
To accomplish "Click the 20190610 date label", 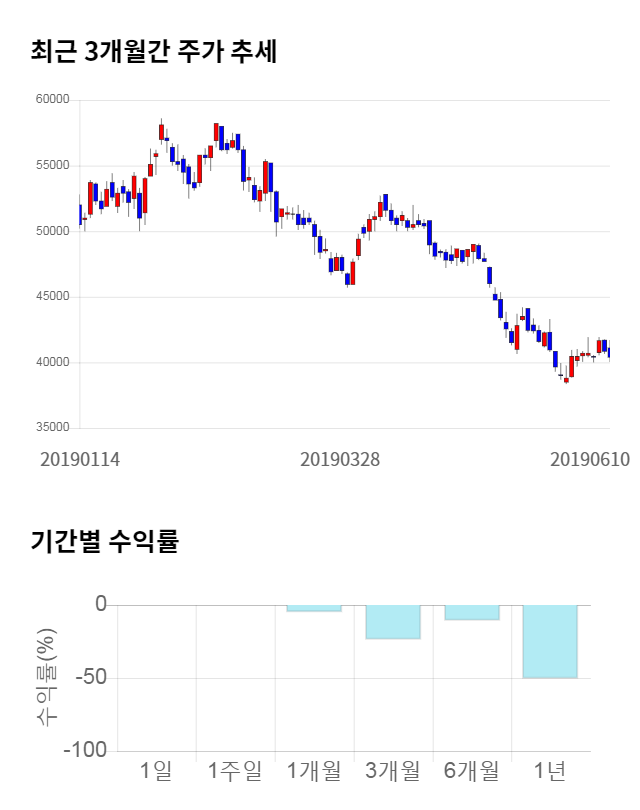I will 590,459.
